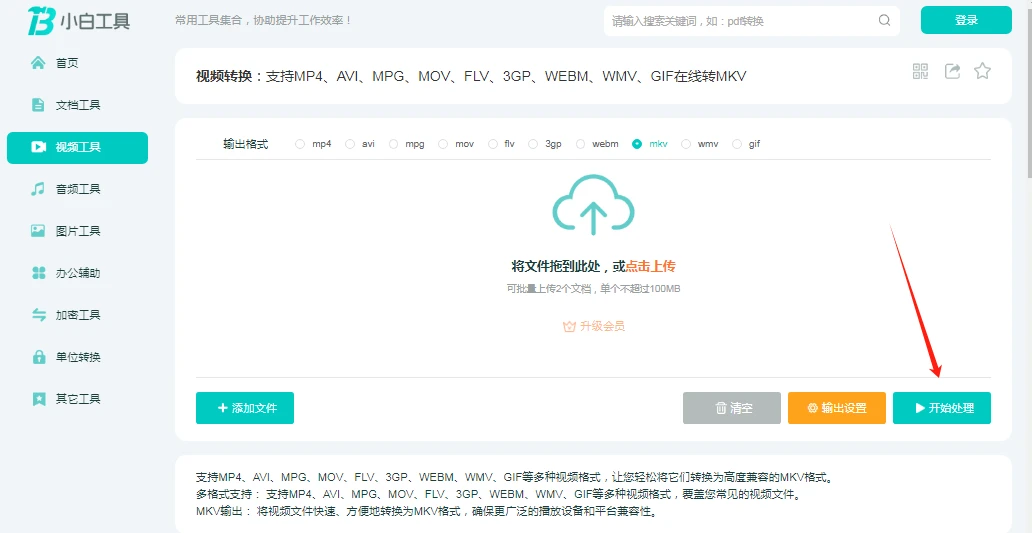
Task: Click the document icon beside 文档工具
Action: pyautogui.click(x=38, y=105)
